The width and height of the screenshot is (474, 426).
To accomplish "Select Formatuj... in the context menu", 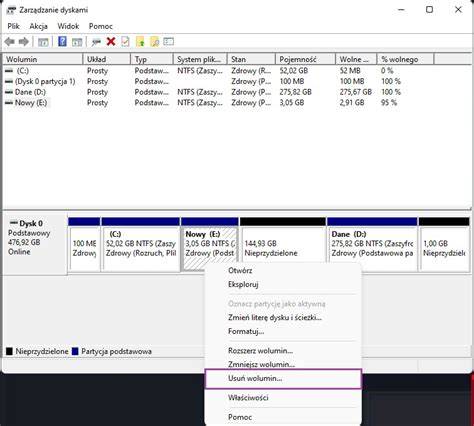I will pyautogui.click(x=246, y=331).
